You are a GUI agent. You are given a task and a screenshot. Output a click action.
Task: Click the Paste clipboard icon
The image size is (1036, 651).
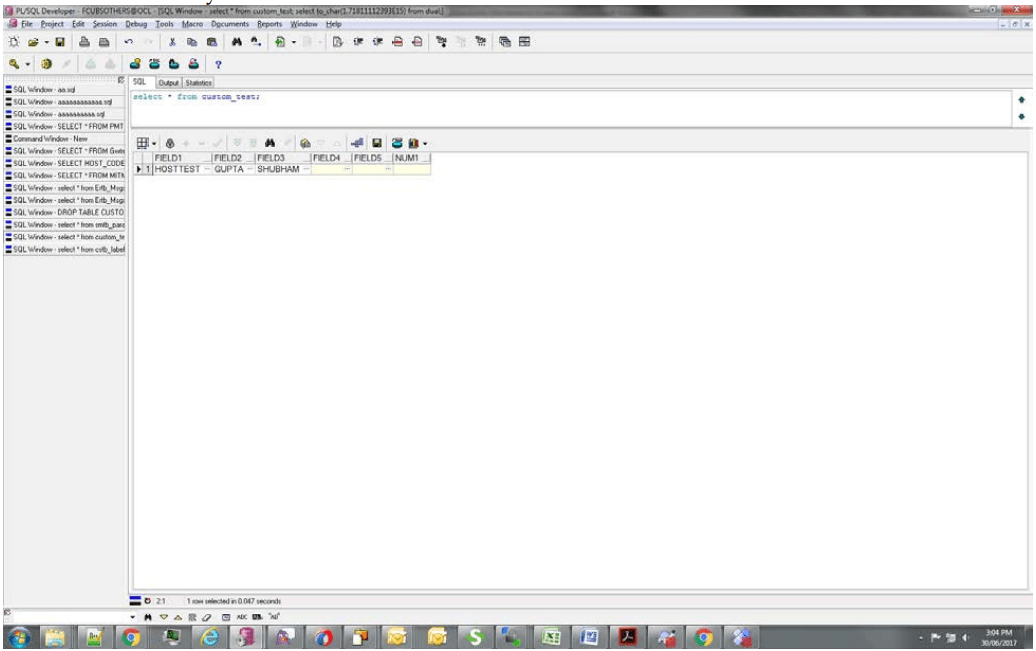(x=212, y=42)
